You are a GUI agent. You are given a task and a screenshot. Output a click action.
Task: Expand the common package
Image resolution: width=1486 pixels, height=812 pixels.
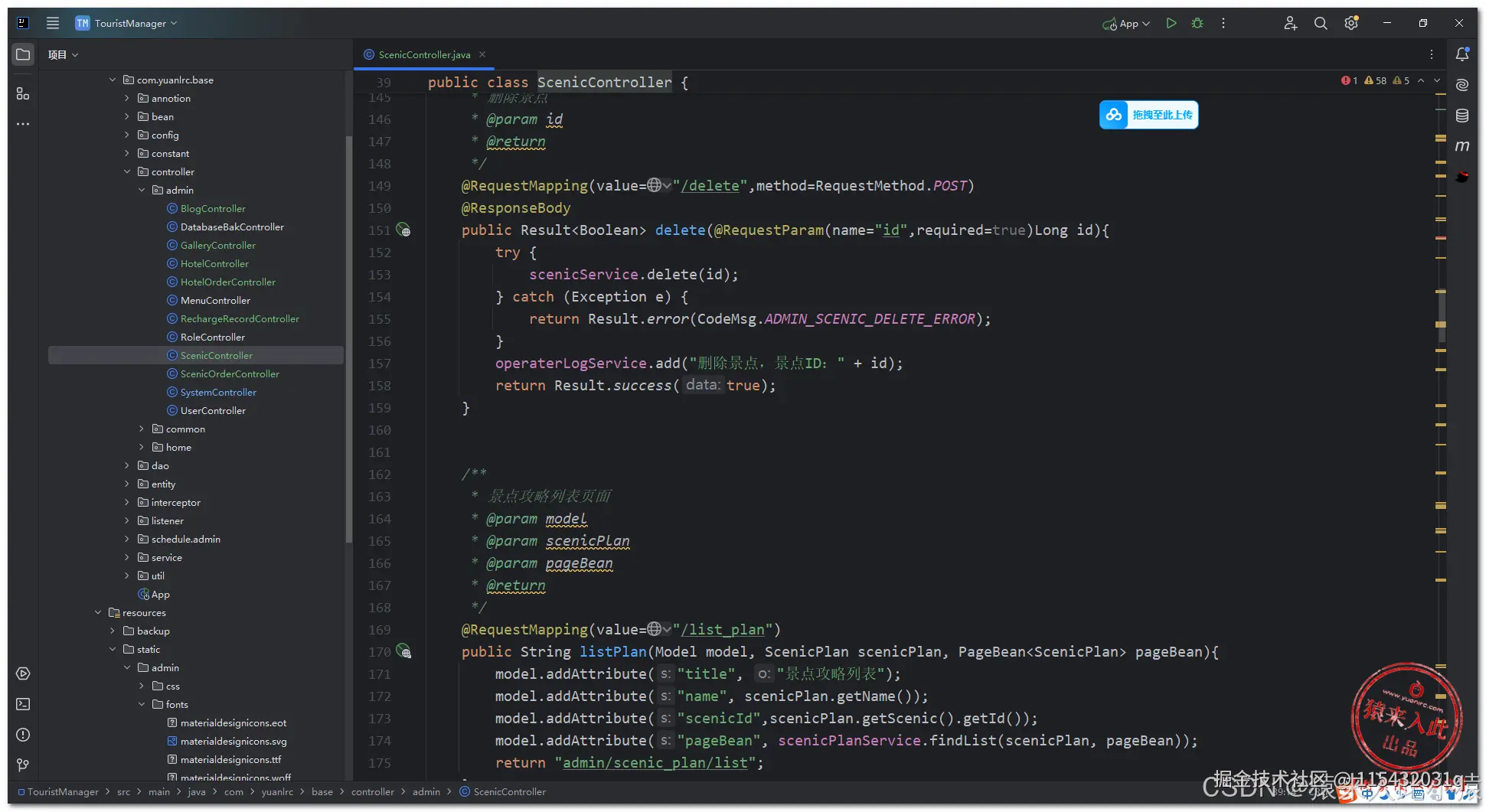pyautogui.click(x=142, y=429)
